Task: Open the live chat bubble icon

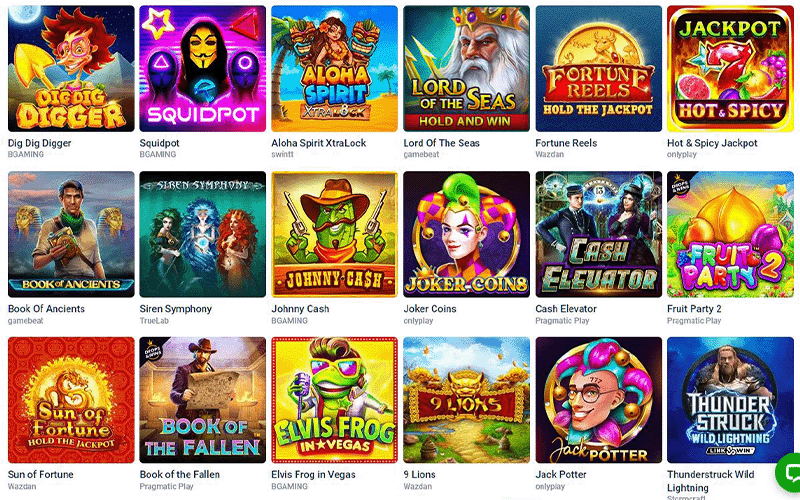Action: point(789,472)
